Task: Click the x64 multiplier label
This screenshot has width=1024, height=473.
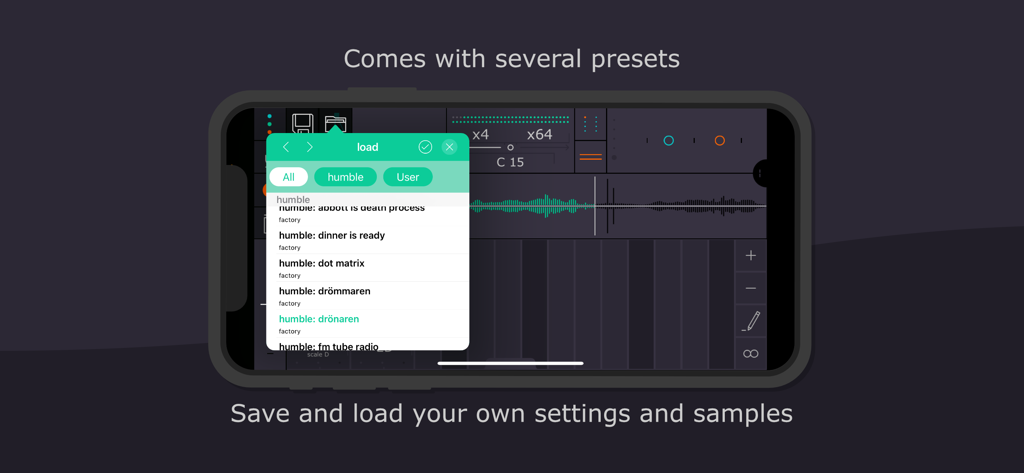Action: pyautogui.click(x=539, y=135)
